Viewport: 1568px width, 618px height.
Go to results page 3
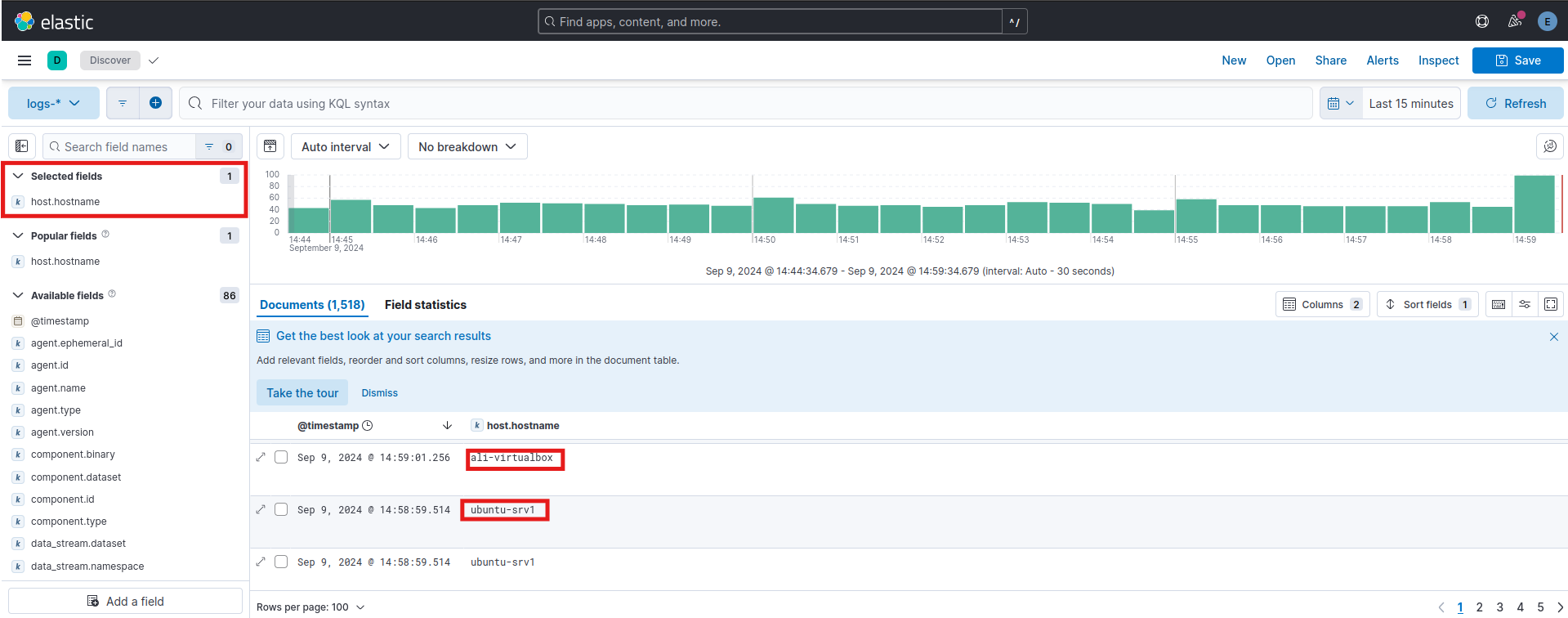(1499, 607)
